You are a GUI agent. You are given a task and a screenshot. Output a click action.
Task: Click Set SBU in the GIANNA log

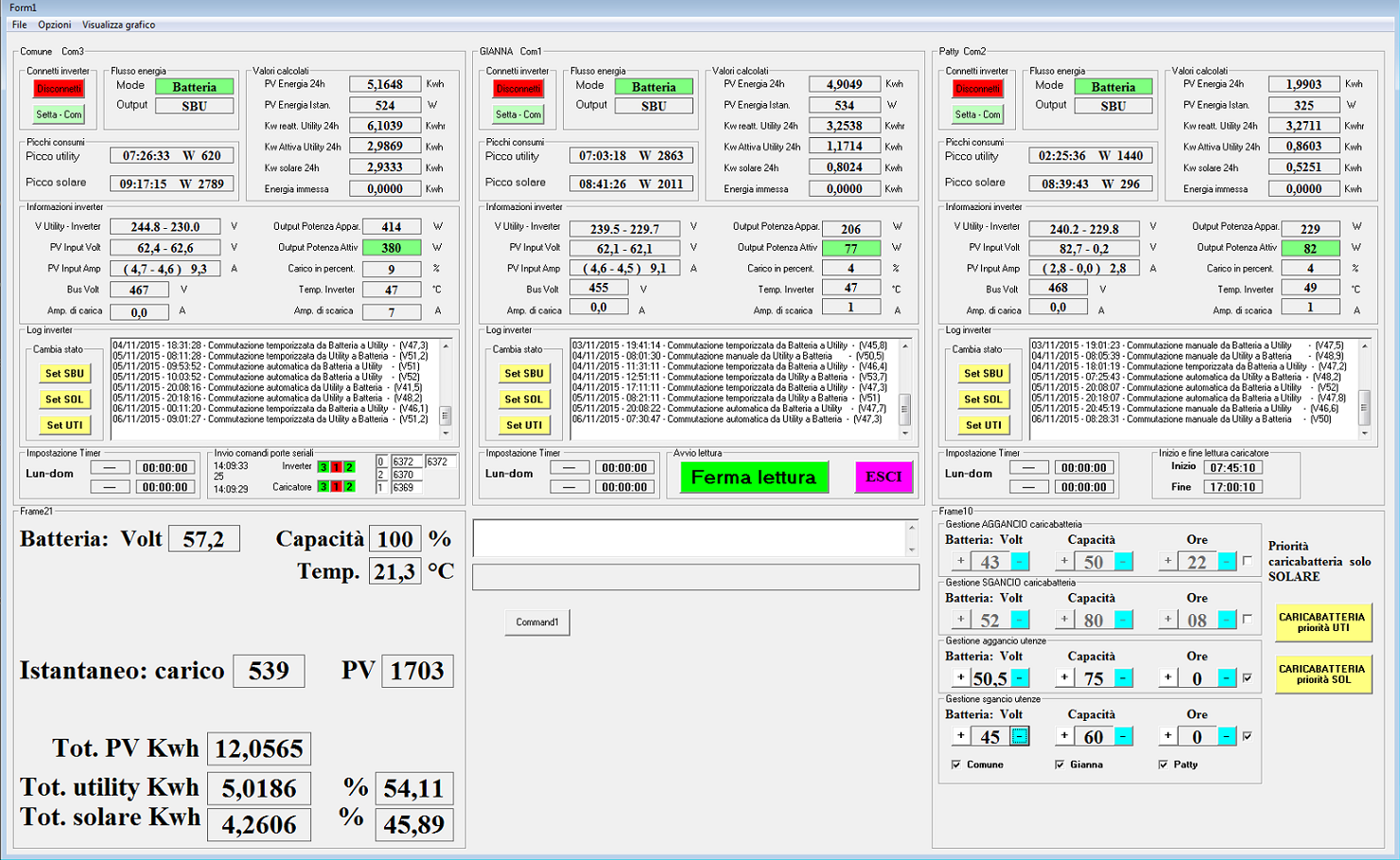click(524, 374)
